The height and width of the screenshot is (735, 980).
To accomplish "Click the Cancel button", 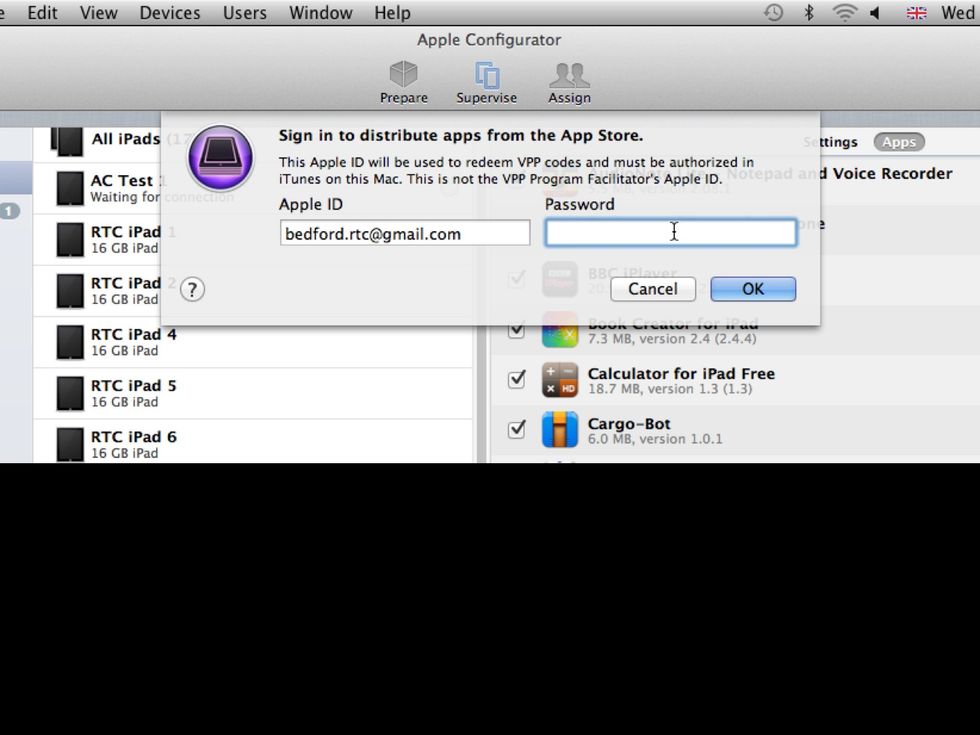I will click(x=652, y=289).
